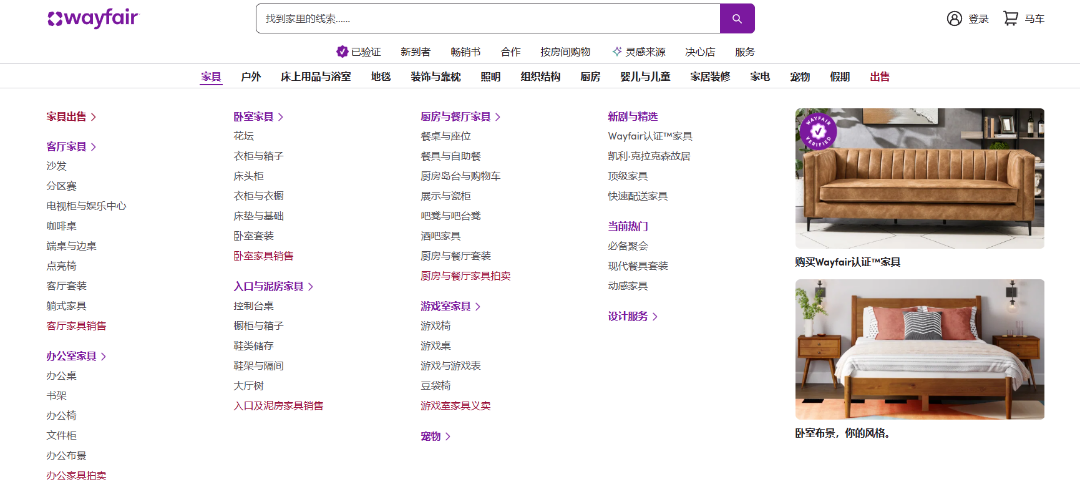Expand the 卧室家具 category heading
Image resolution: width=1080 pixels, height=493 pixels.
(258, 117)
